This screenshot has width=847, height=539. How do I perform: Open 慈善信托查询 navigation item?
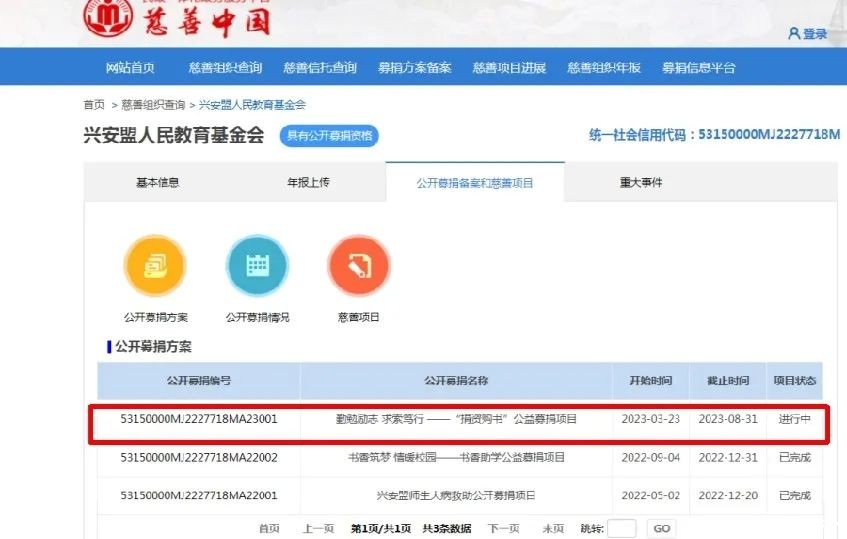[x=320, y=68]
